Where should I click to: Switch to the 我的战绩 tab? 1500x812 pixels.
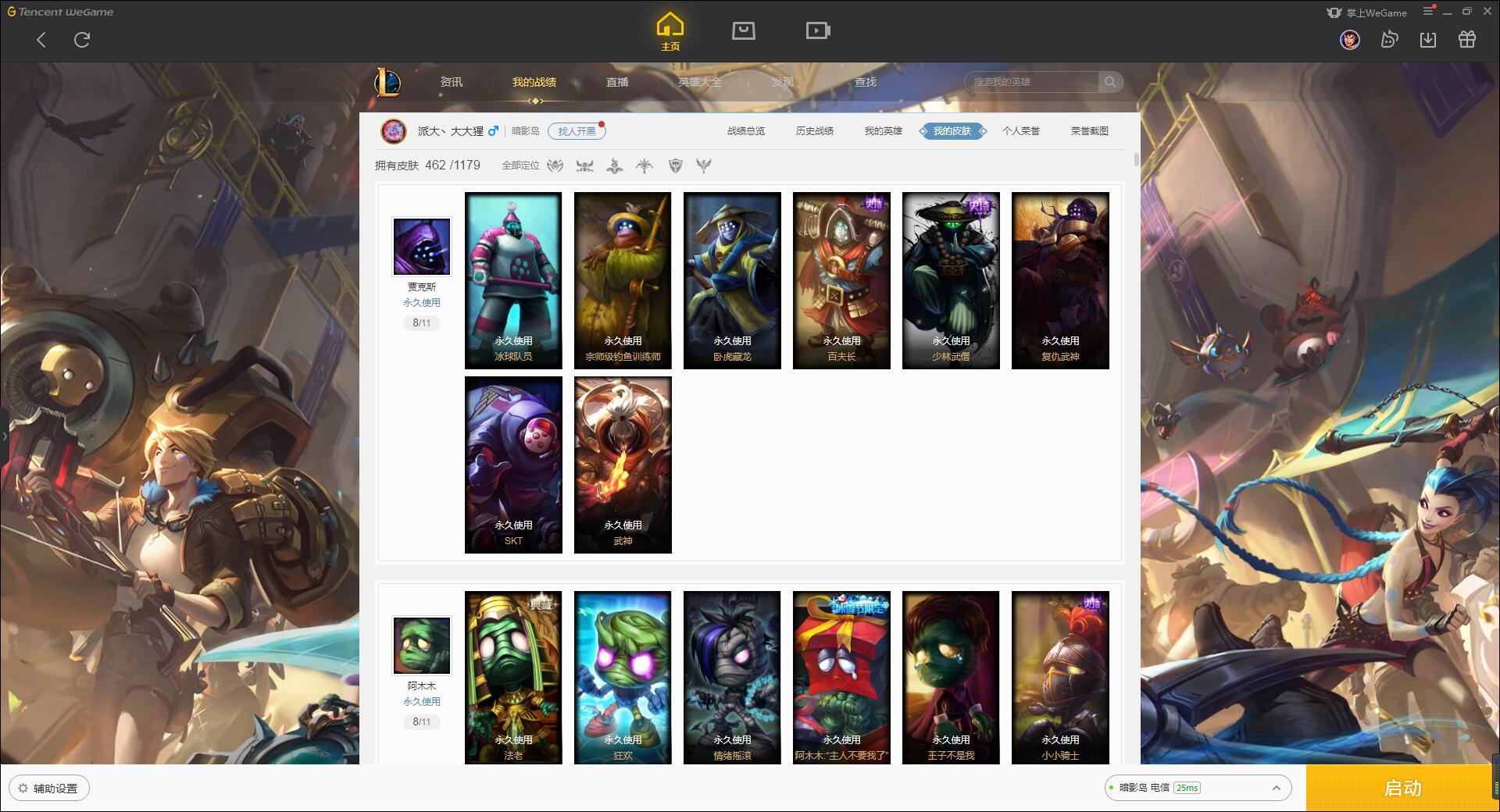pos(534,82)
